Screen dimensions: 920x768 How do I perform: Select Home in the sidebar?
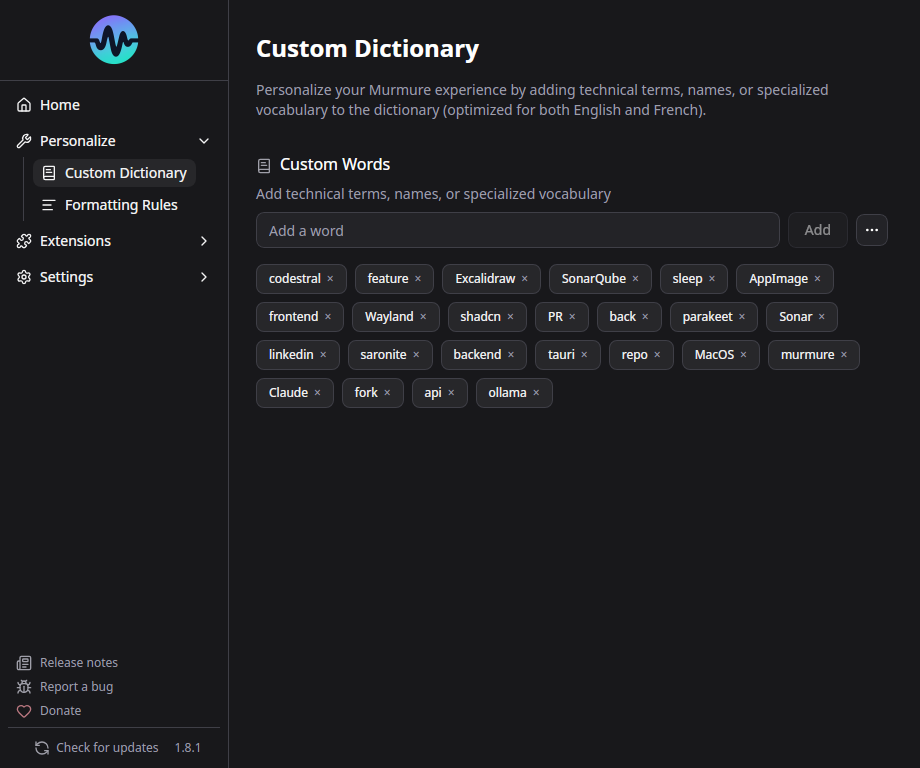(x=60, y=104)
